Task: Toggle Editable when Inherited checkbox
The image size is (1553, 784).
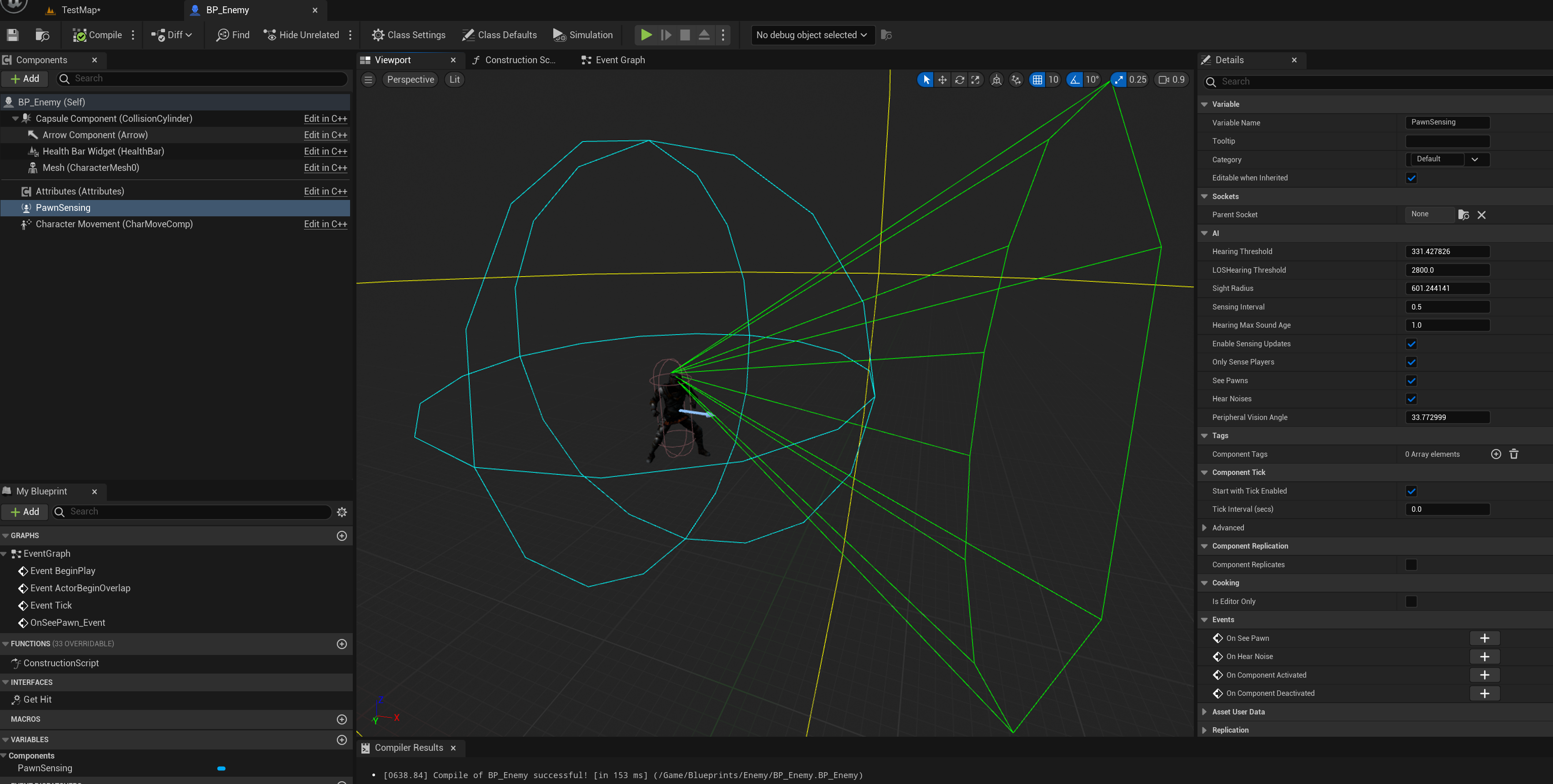Action: tap(1411, 178)
